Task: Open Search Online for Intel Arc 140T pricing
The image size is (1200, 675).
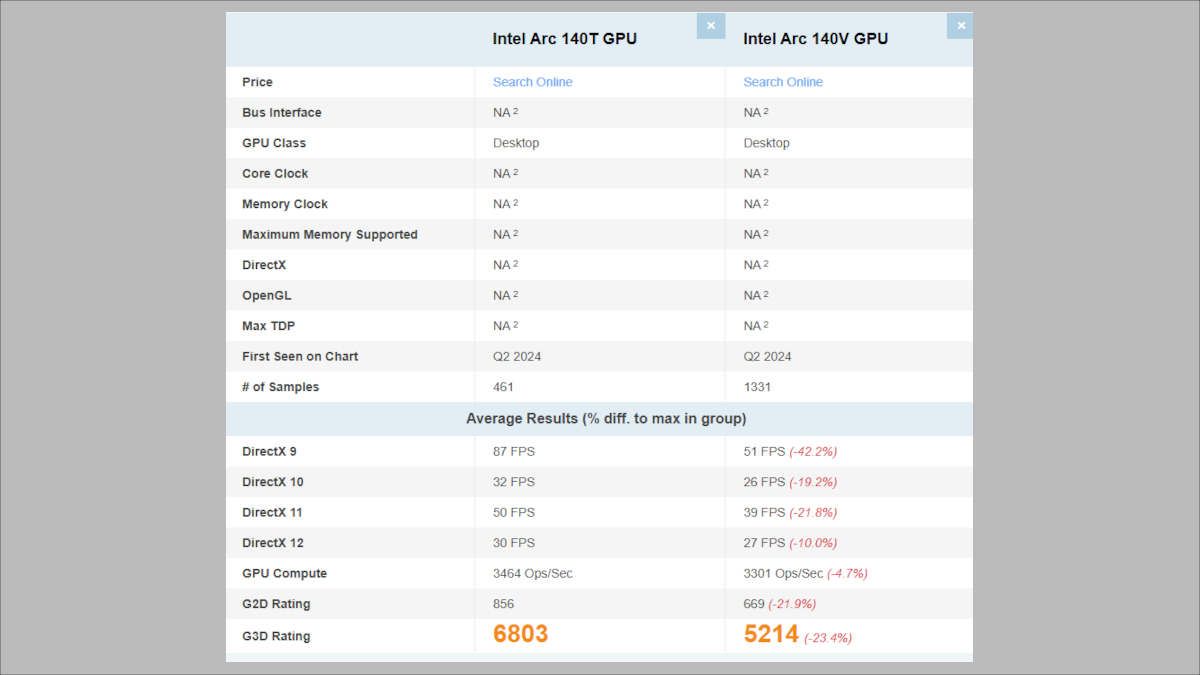Action: pos(532,82)
